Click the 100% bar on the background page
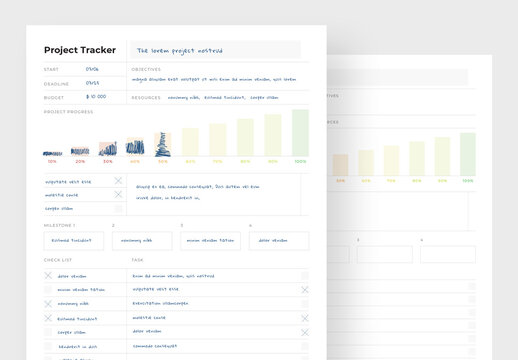 click(468, 154)
